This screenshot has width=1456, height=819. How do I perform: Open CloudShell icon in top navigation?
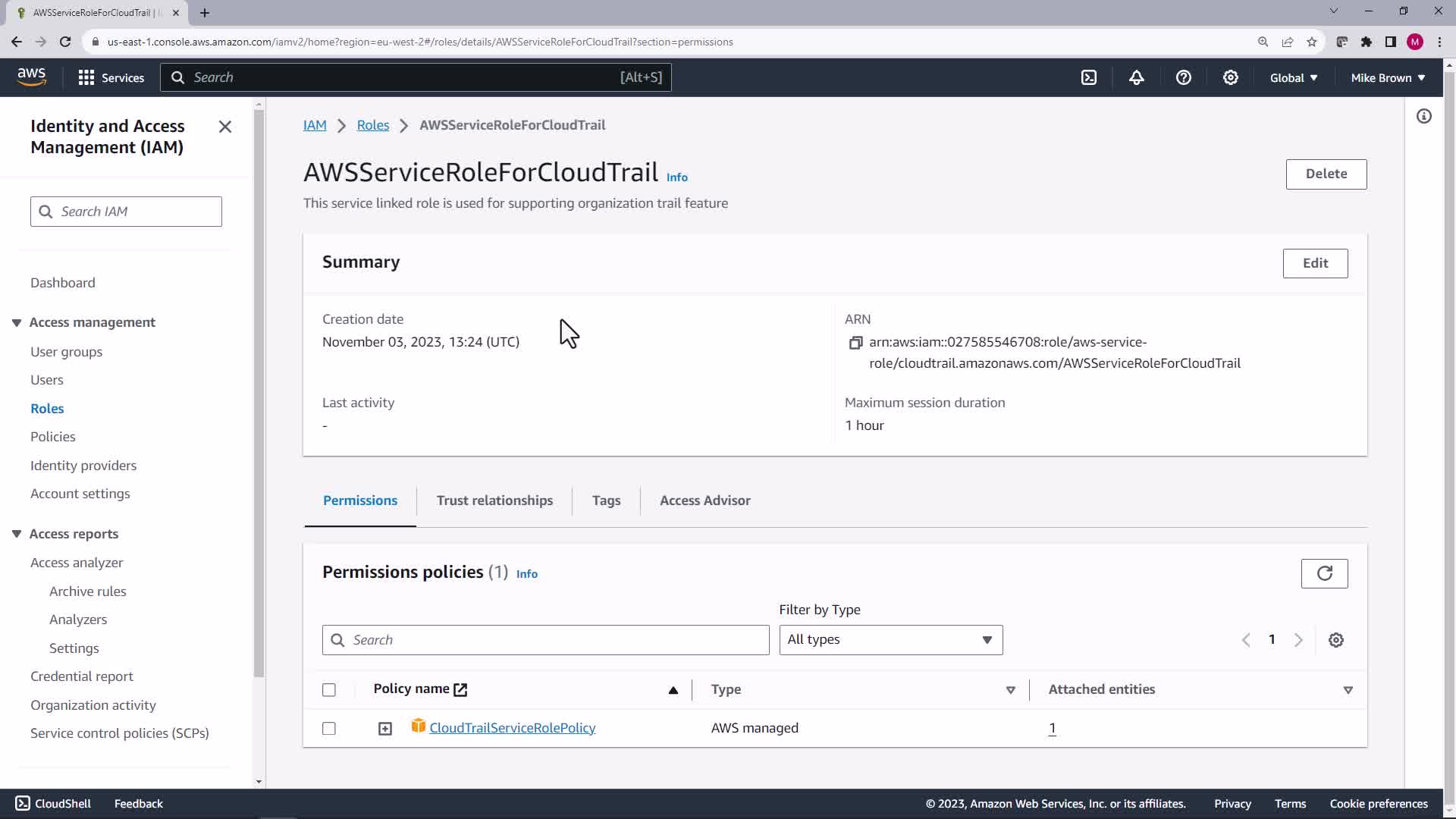coord(1089,77)
